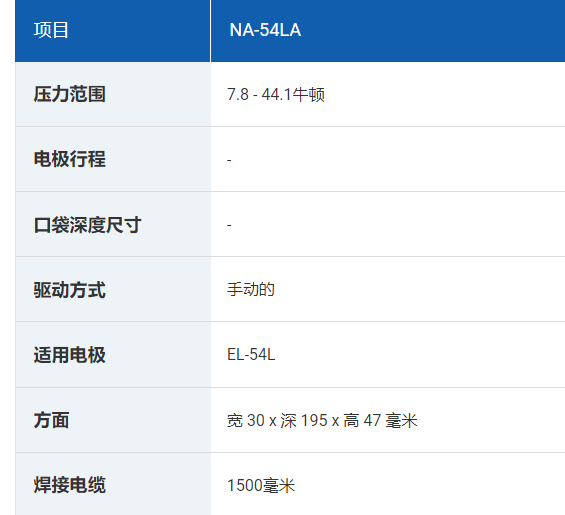Select the 适用电极 row label

coord(70,355)
